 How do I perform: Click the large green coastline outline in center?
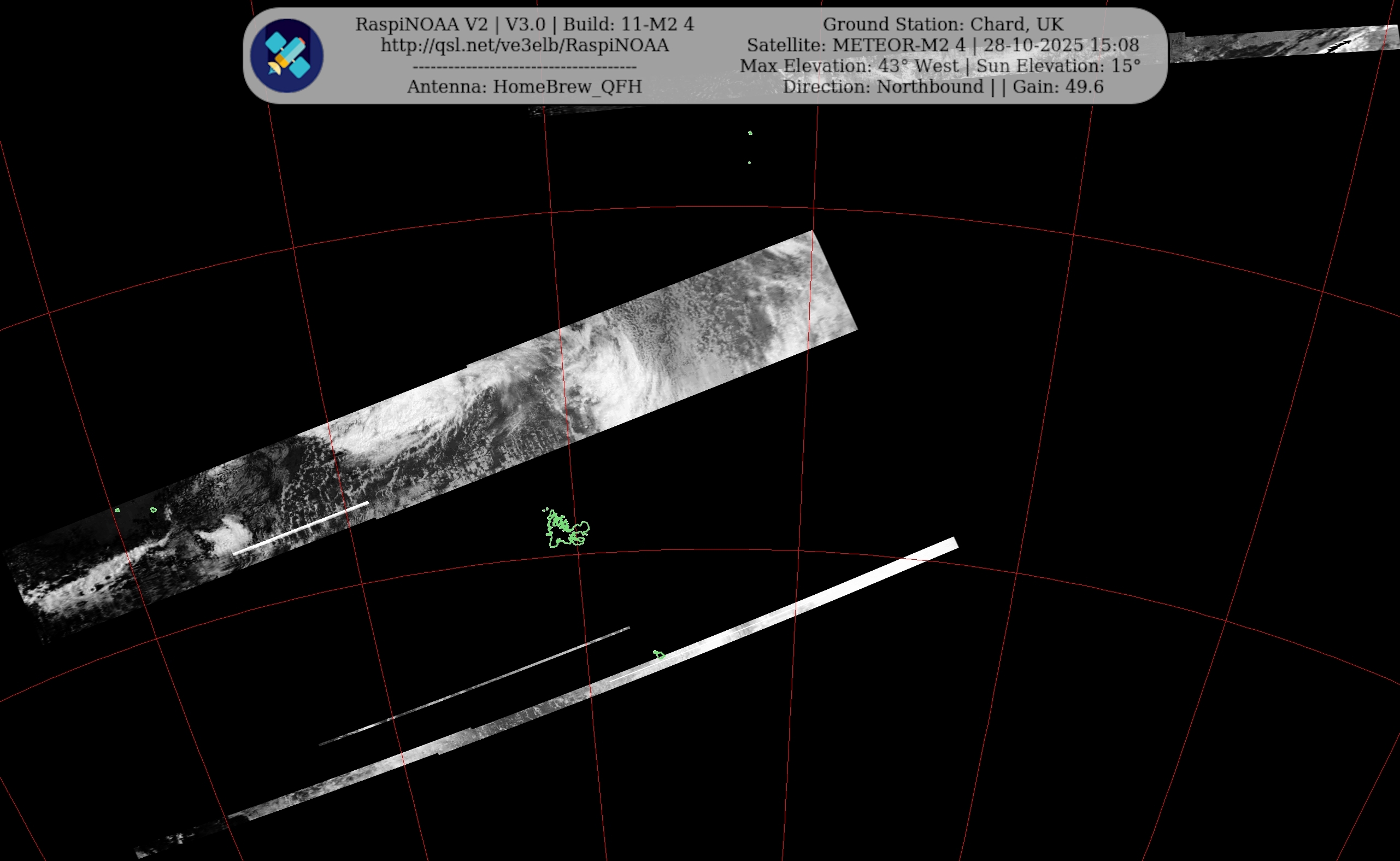[x=566, y=529]
